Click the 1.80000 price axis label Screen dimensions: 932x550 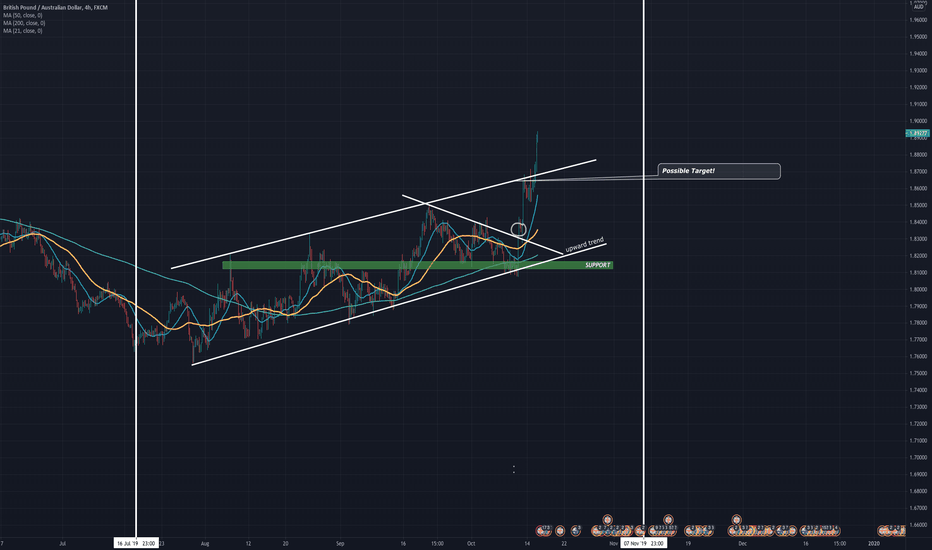[918, 290]
